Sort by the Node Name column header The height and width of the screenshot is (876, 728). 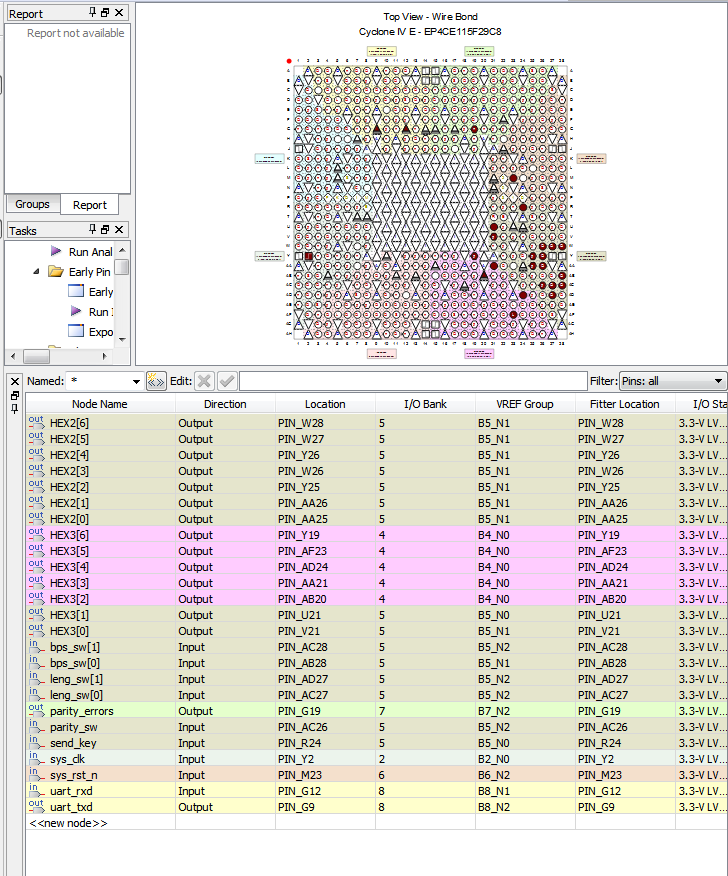[x=100, y=404]
